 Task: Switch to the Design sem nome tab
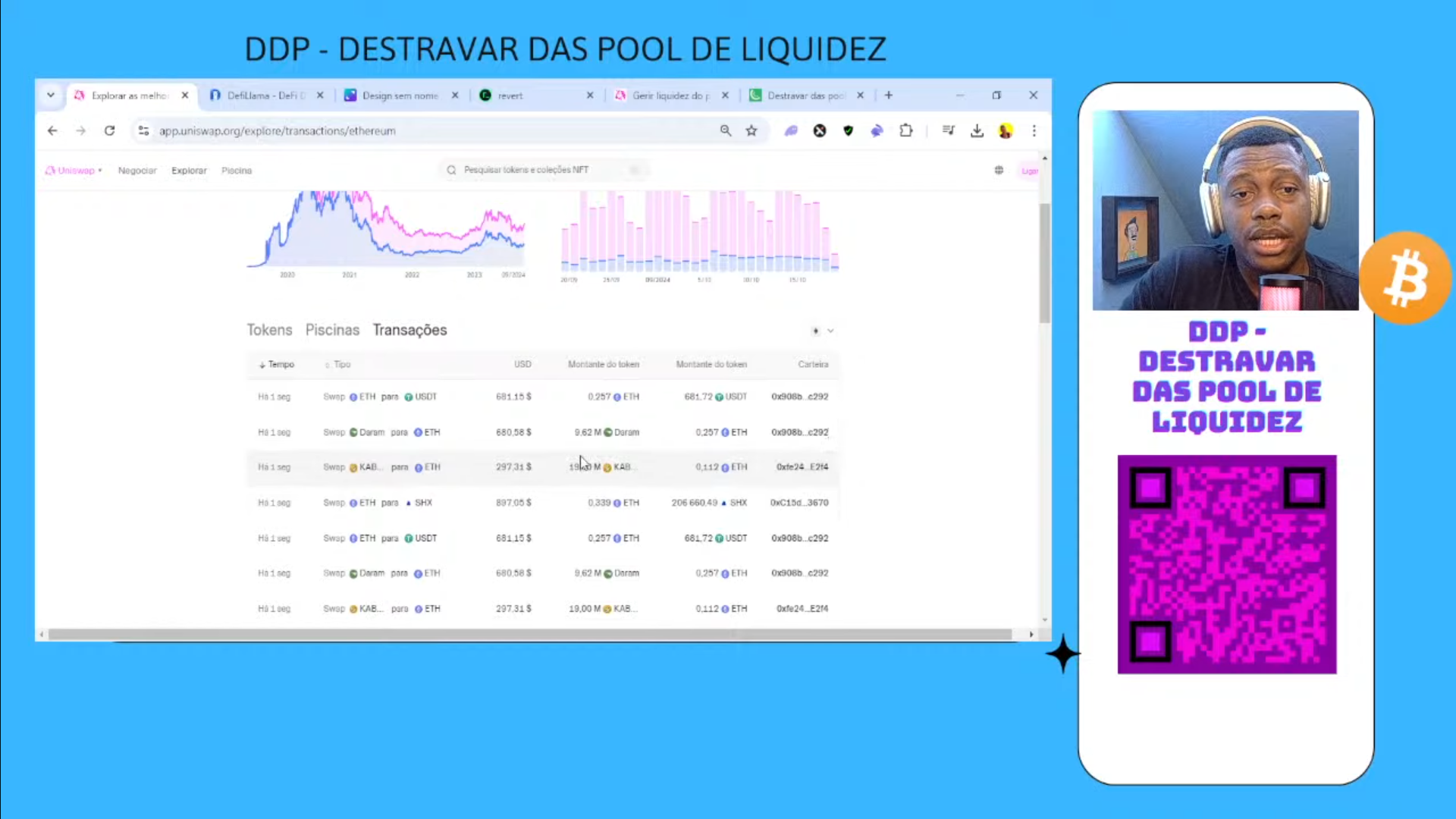[400, 95]
